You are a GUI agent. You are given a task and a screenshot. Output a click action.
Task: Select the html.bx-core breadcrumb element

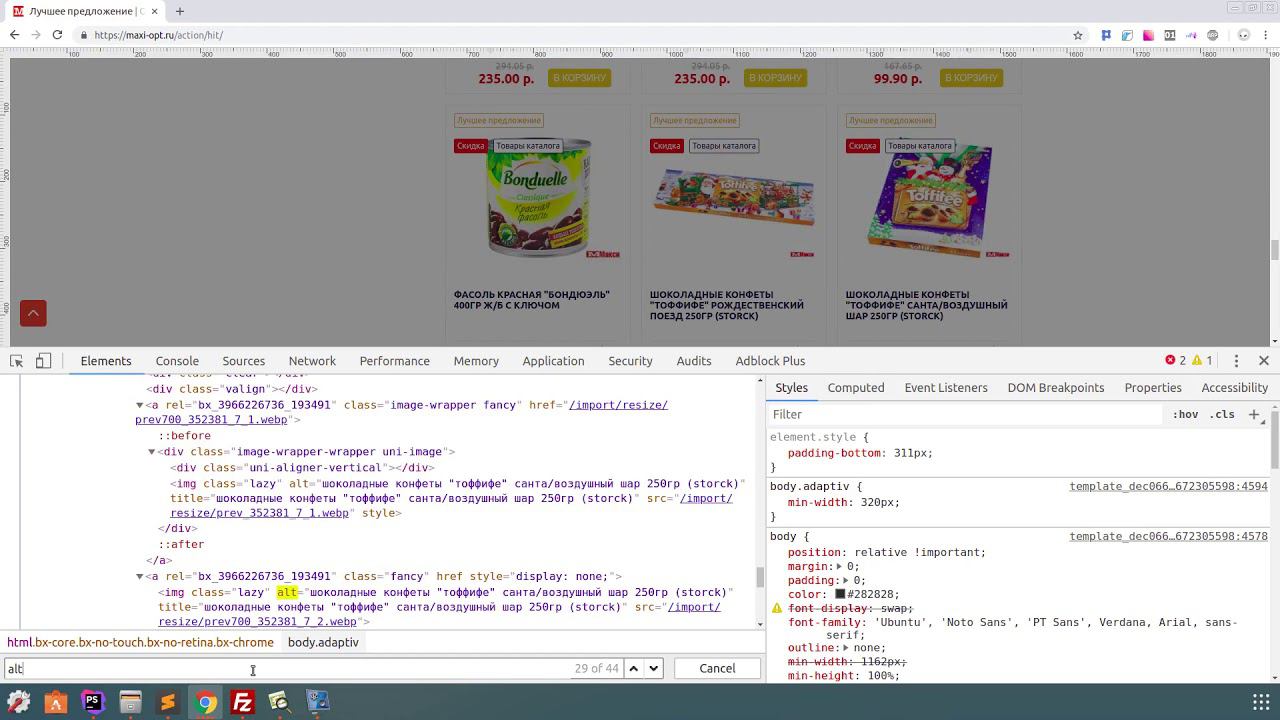(x=140, y=642)
